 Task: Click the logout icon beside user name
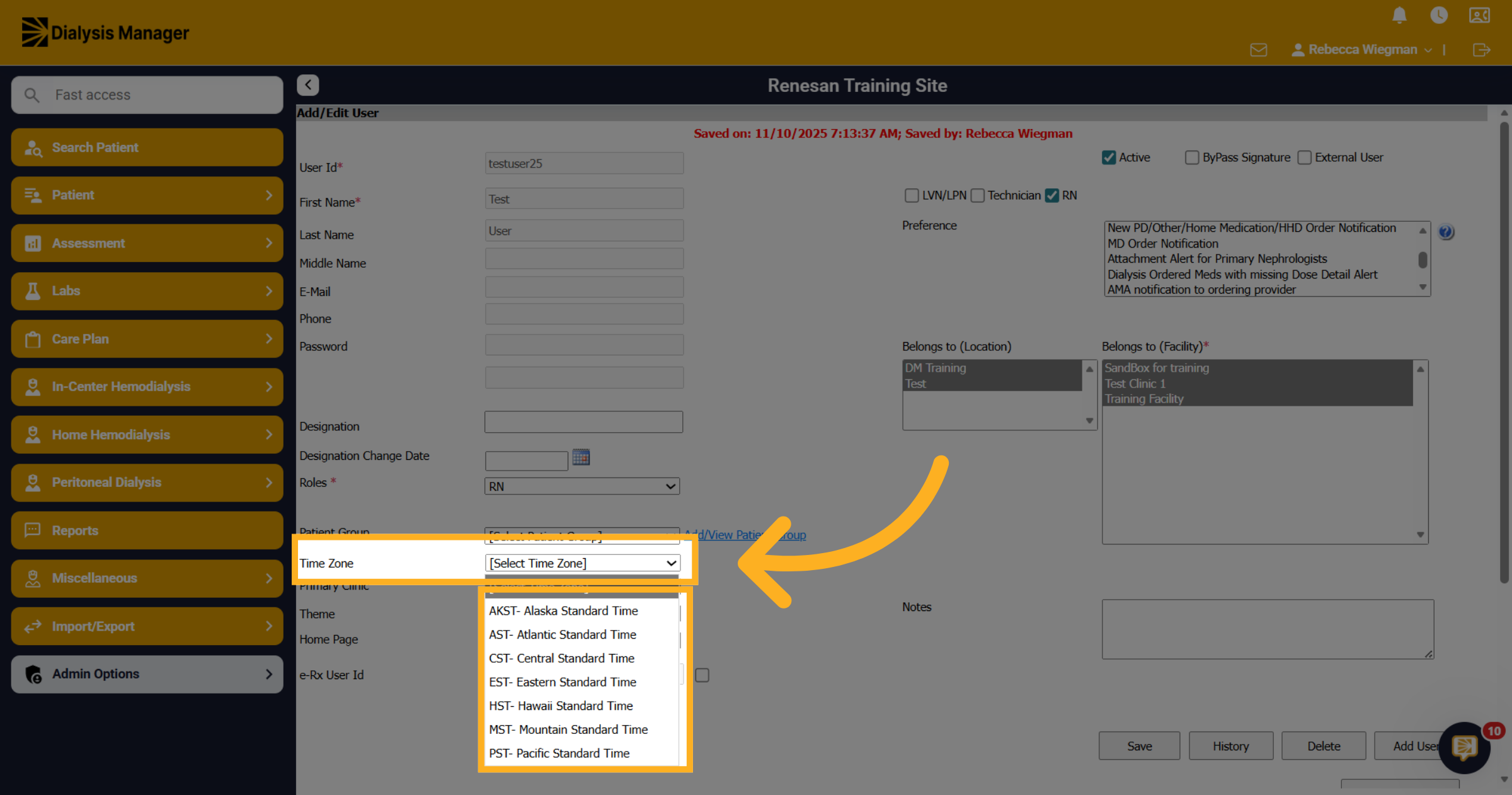1482,50
